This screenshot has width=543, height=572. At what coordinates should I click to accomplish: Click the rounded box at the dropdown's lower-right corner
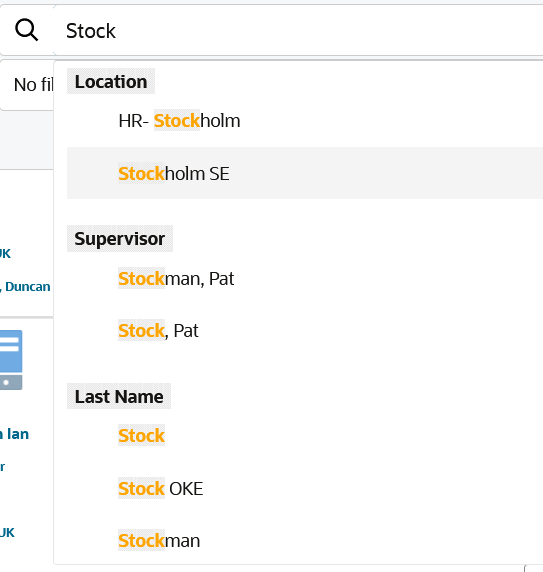tap(534, 568)
